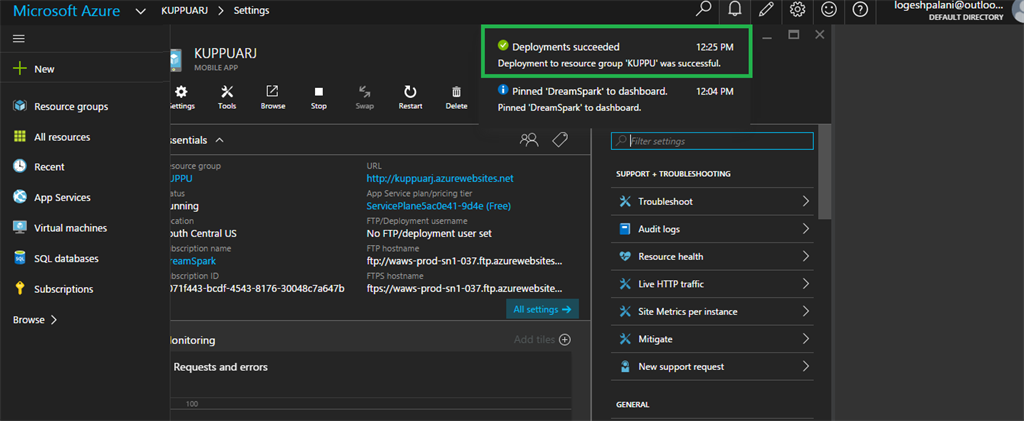This screenshot has height=421, width=1024.
Task: Select Virtual machines in sidebar
Action: 70,228
